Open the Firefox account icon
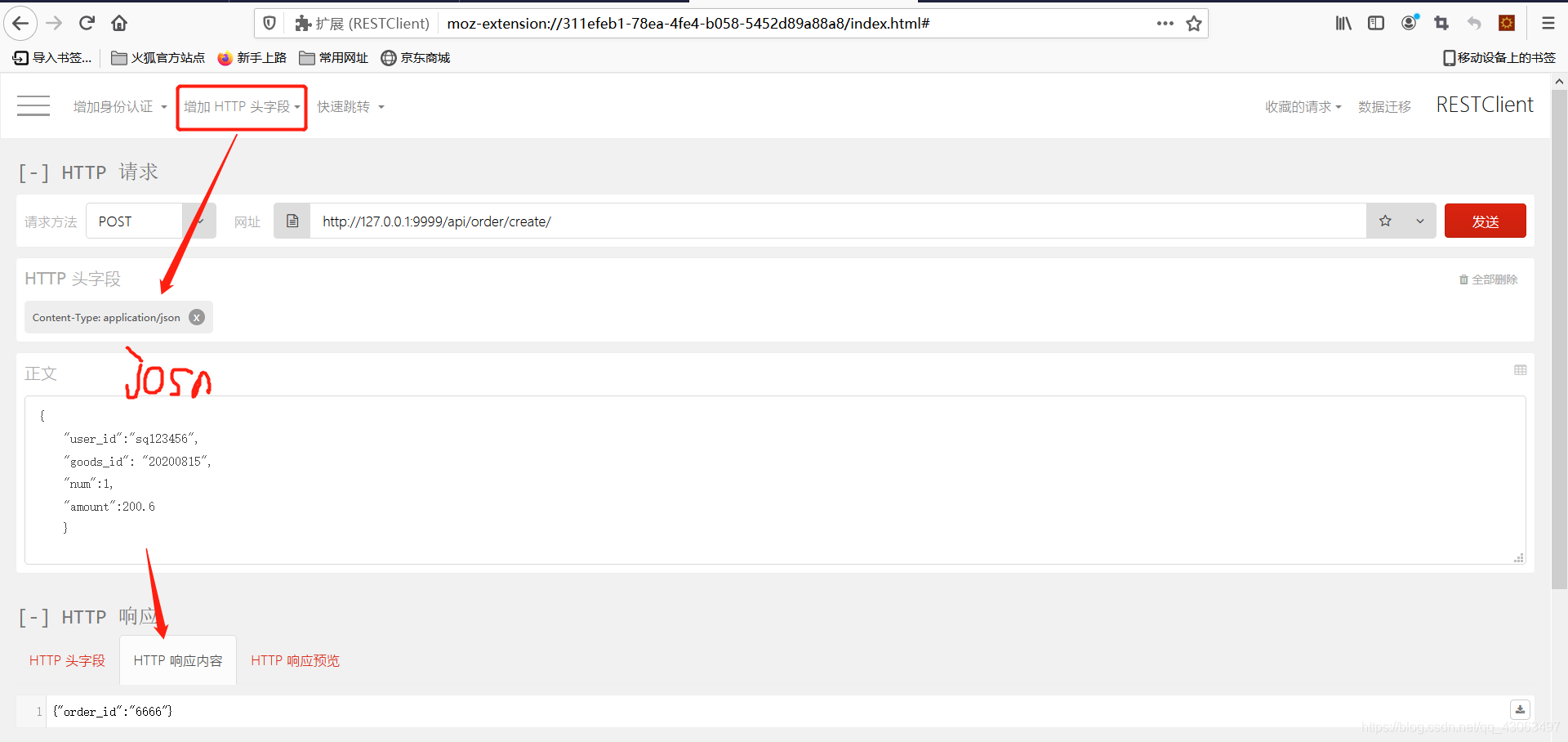This screenshot has height=742, width=1568. coord(1410,24)
